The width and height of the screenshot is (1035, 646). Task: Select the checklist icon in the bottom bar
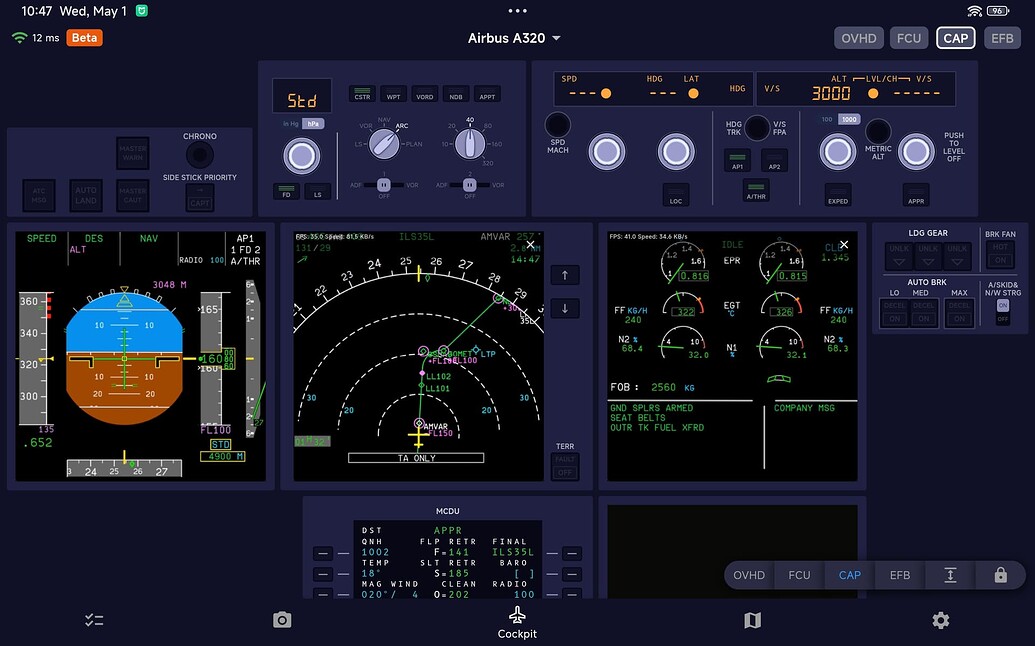(94, 620)
